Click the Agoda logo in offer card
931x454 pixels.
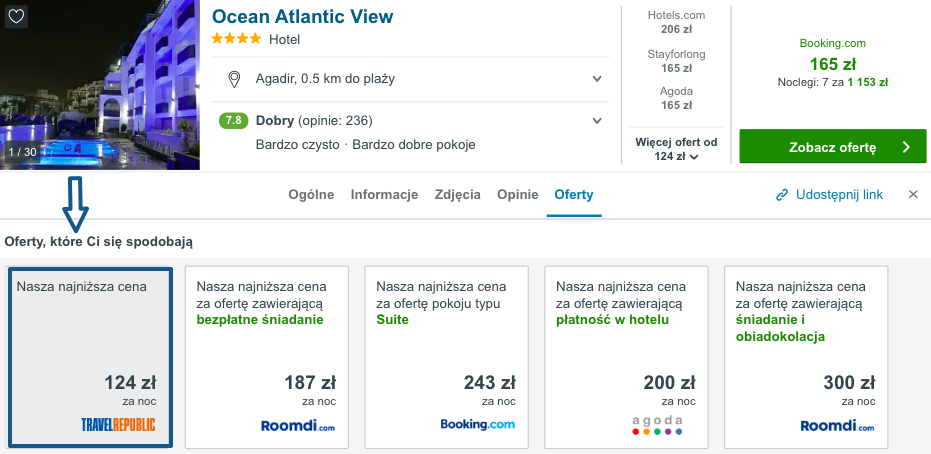coord(657,424)
